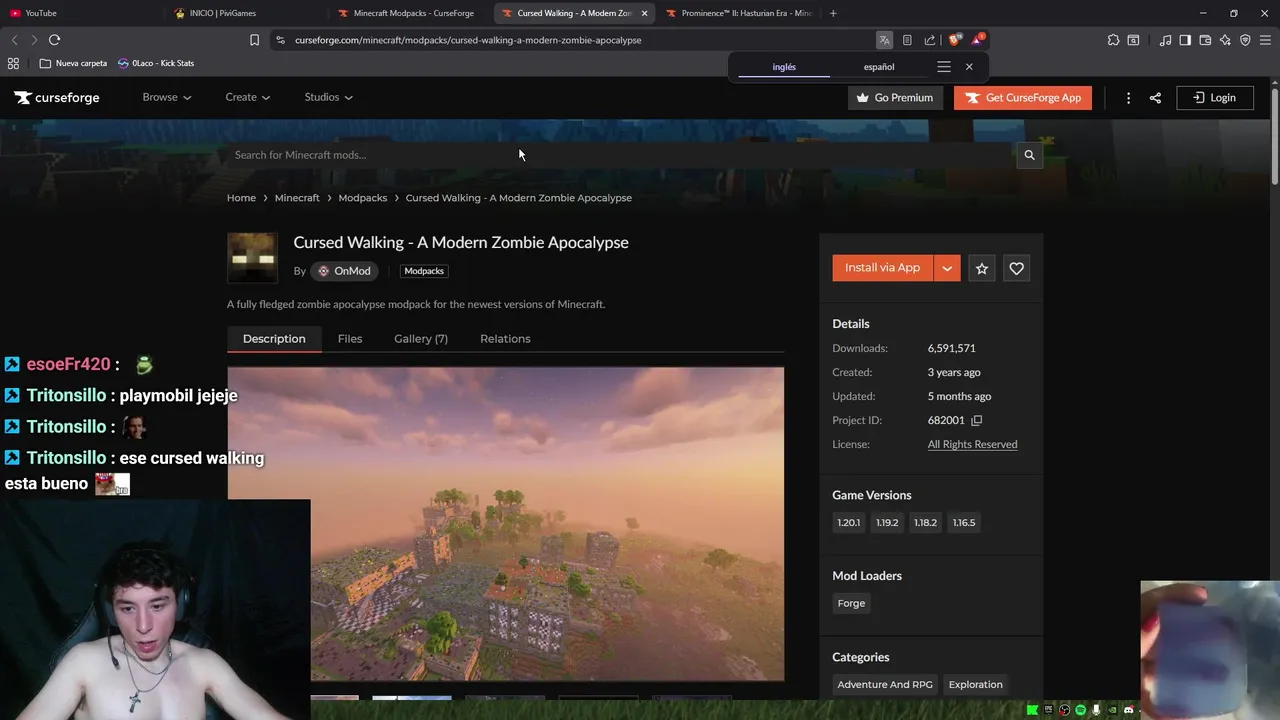Open the browser hamburger main menu

coord(1265,40)
